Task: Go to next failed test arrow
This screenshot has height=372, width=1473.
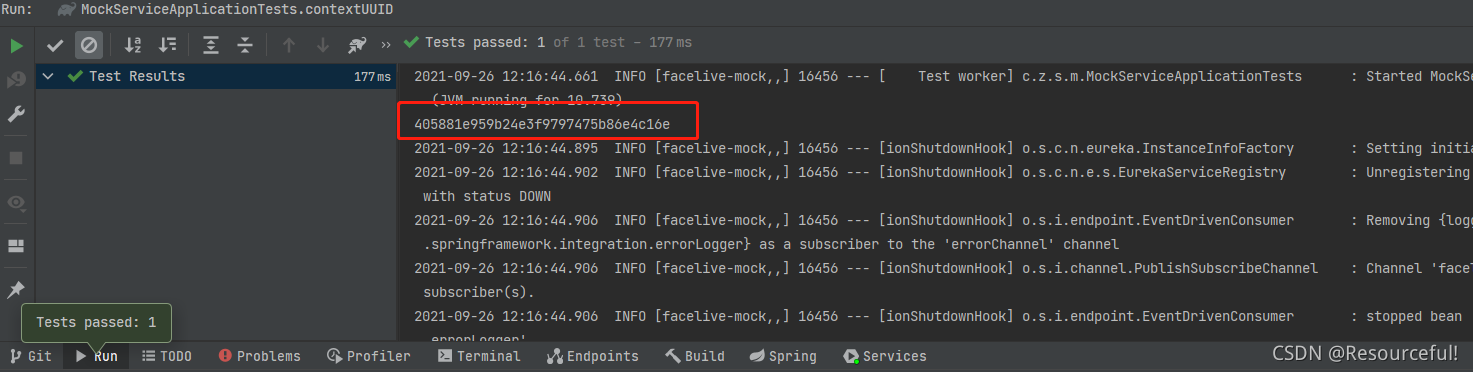Action: (322, 45)
